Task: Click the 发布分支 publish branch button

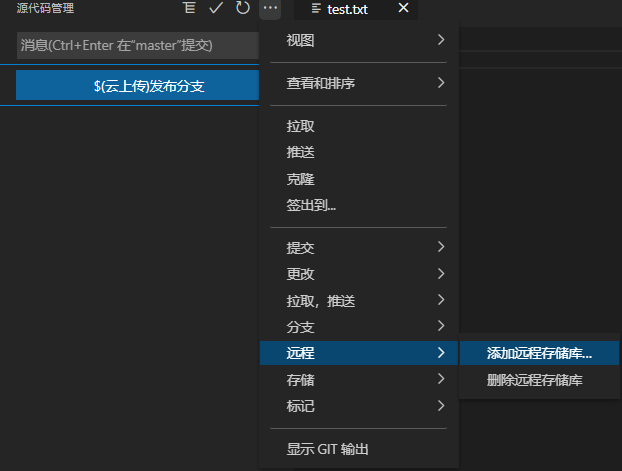Action: coord(137,85)
